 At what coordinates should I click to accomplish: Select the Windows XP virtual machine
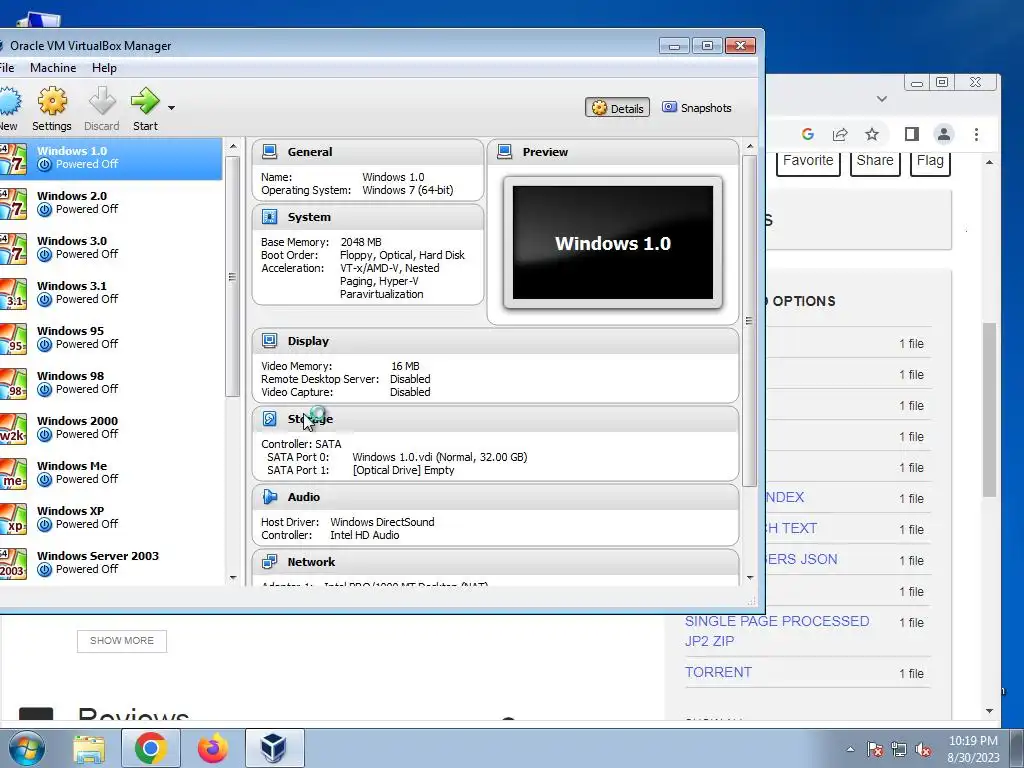(x=111, y=519)
